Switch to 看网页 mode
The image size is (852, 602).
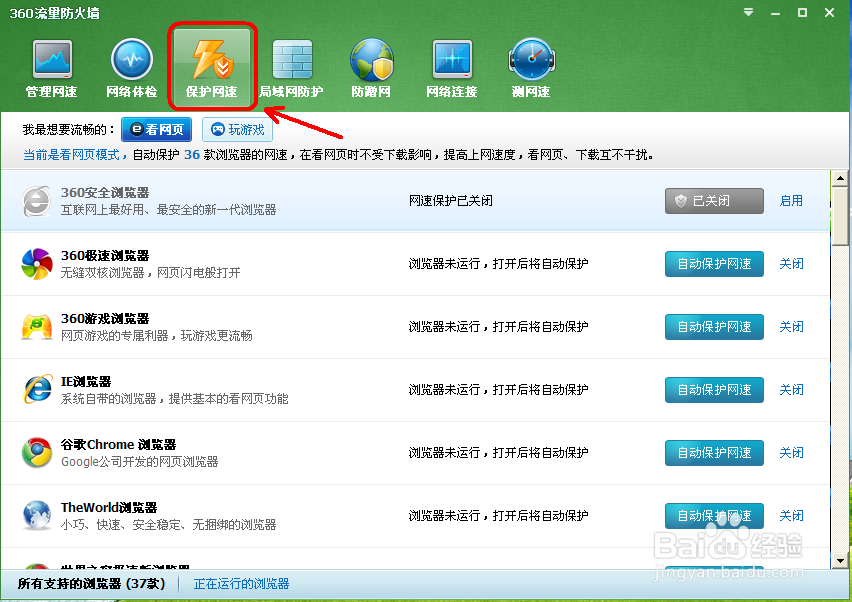tap(156, 129)
